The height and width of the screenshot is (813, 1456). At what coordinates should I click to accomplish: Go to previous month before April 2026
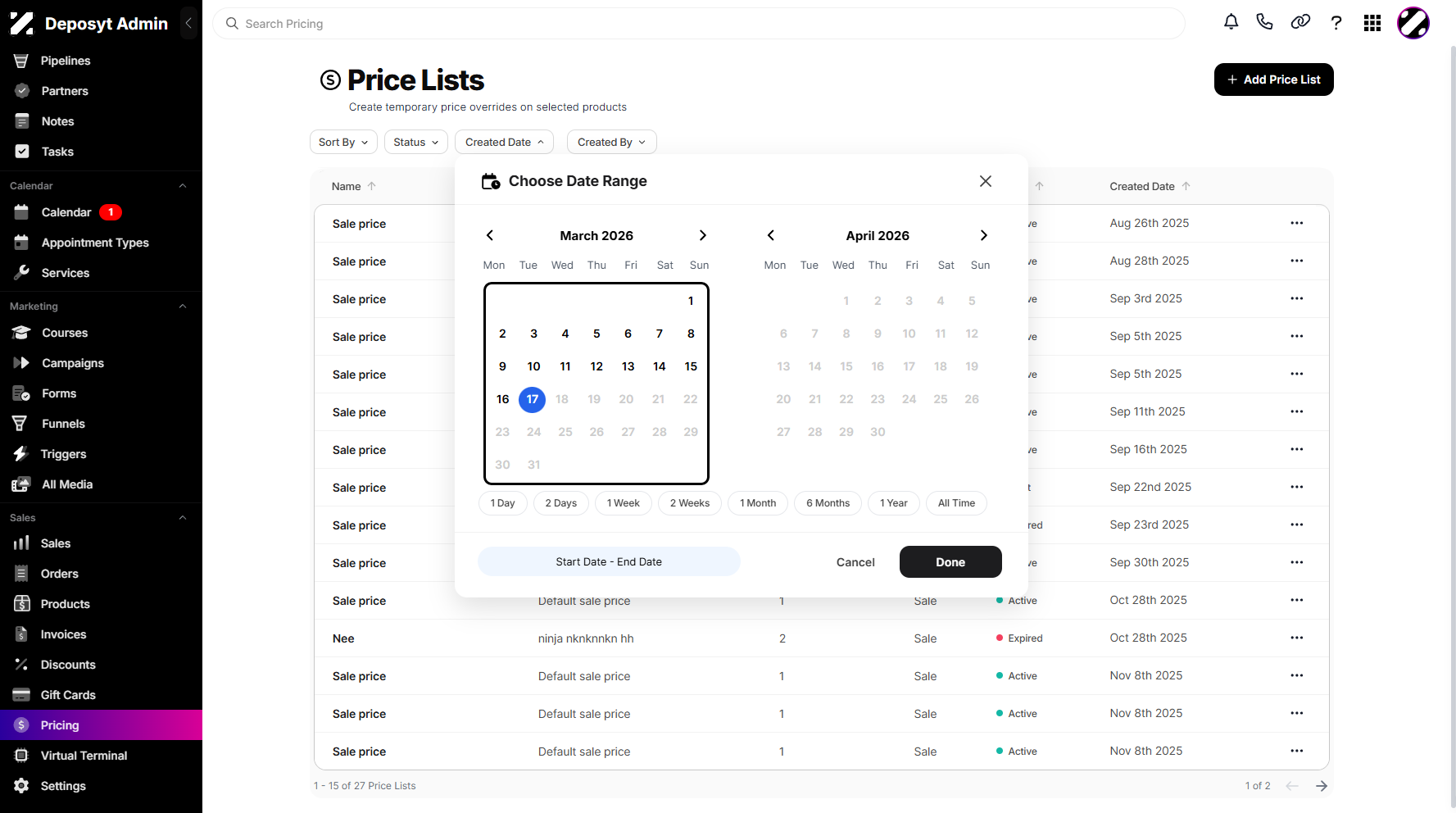coord(771,235)
